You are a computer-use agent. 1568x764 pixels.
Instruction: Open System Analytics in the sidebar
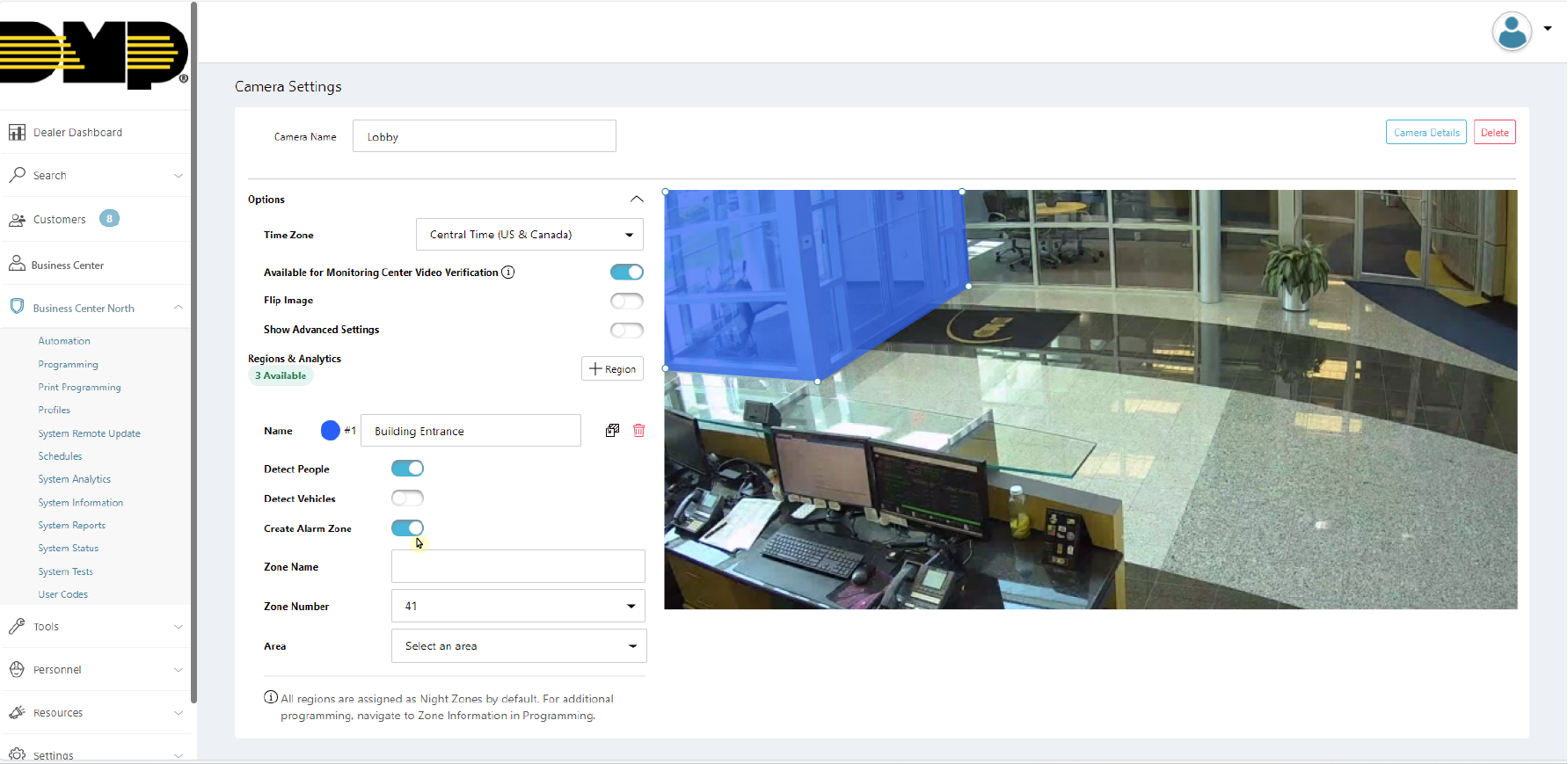74,479
